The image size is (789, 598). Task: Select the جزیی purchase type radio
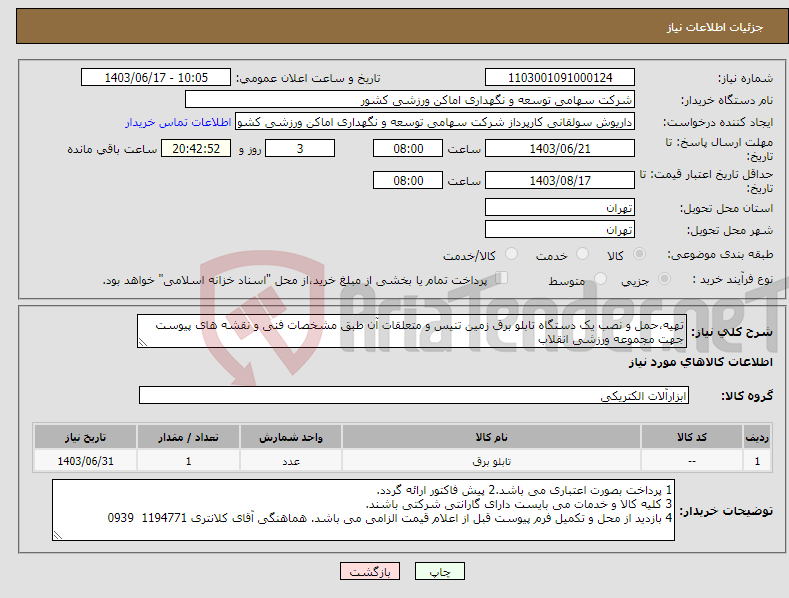664,278
